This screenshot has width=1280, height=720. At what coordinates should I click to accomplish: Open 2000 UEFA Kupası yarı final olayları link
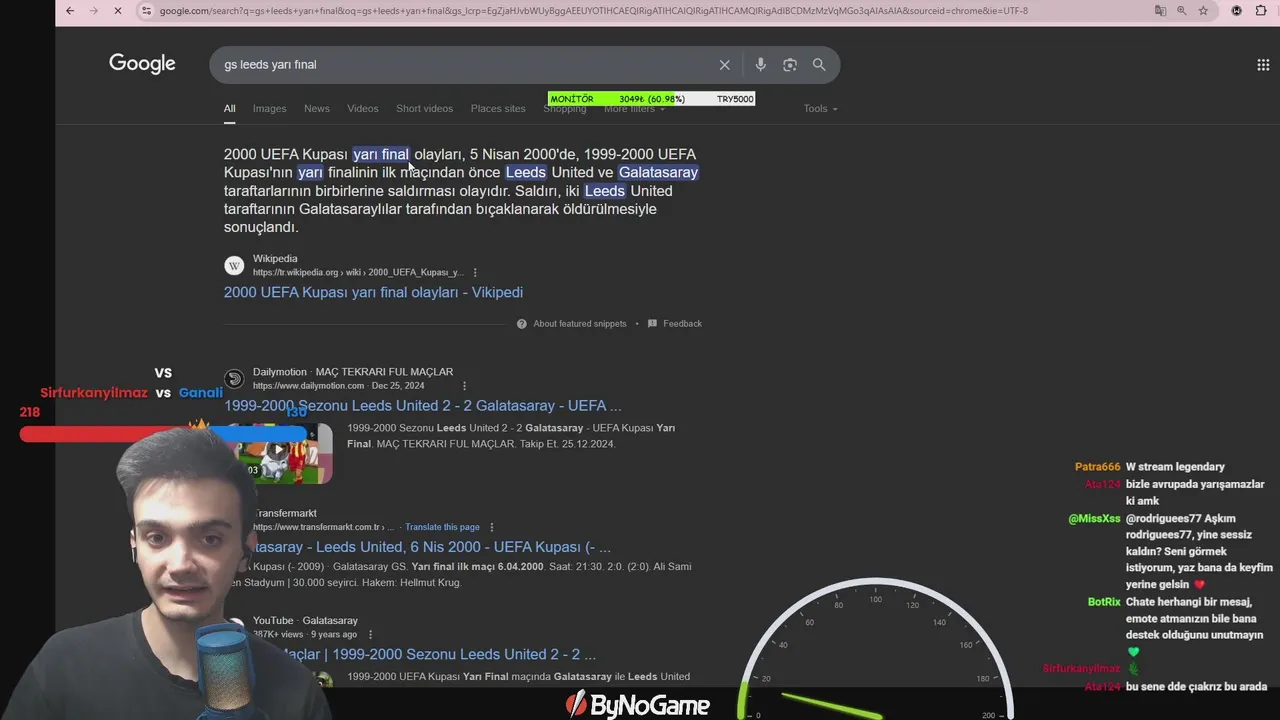(x=373, y=292)
